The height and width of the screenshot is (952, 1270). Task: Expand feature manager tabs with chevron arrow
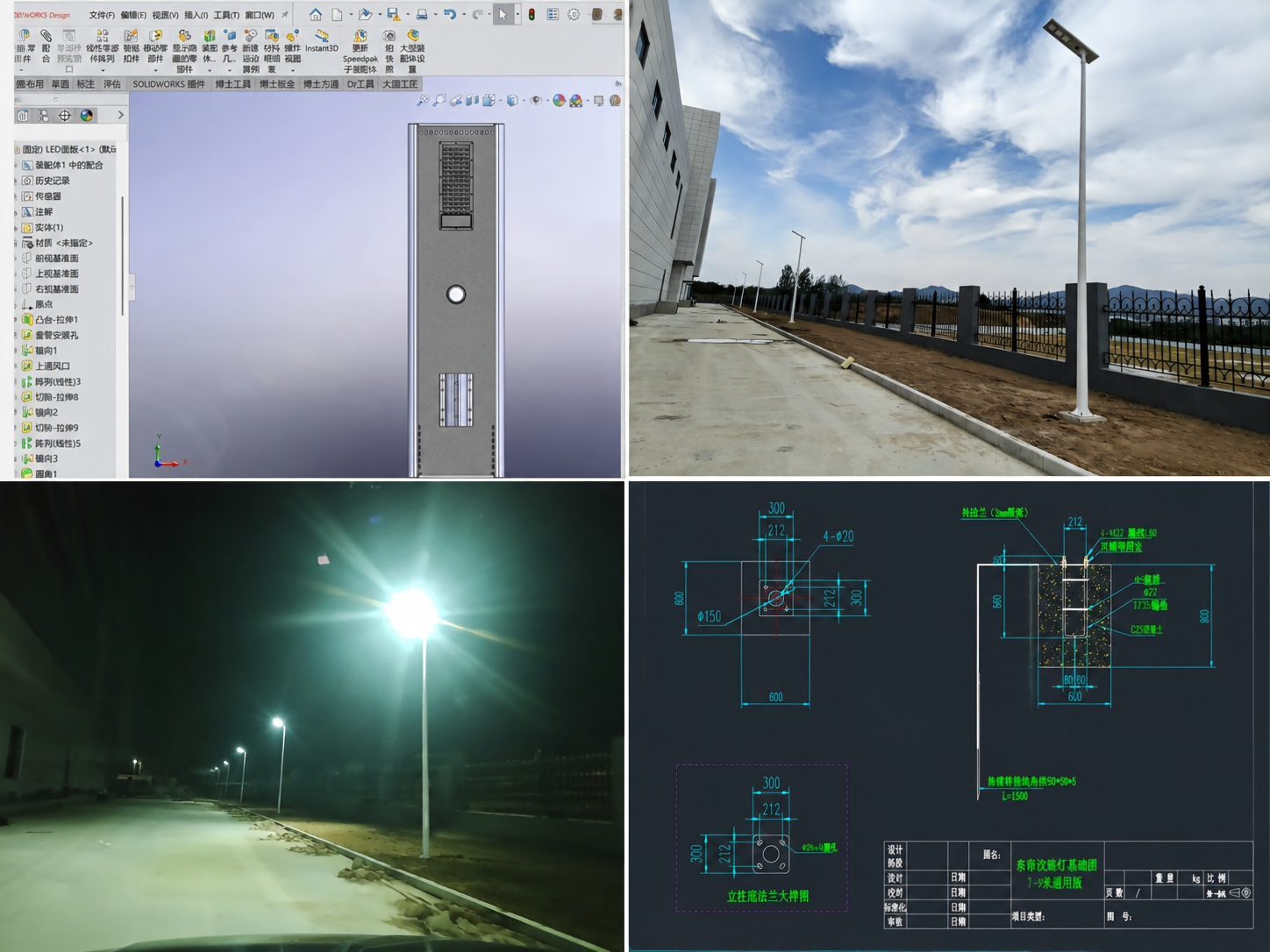pyautogui.click(x=120, y=116)
